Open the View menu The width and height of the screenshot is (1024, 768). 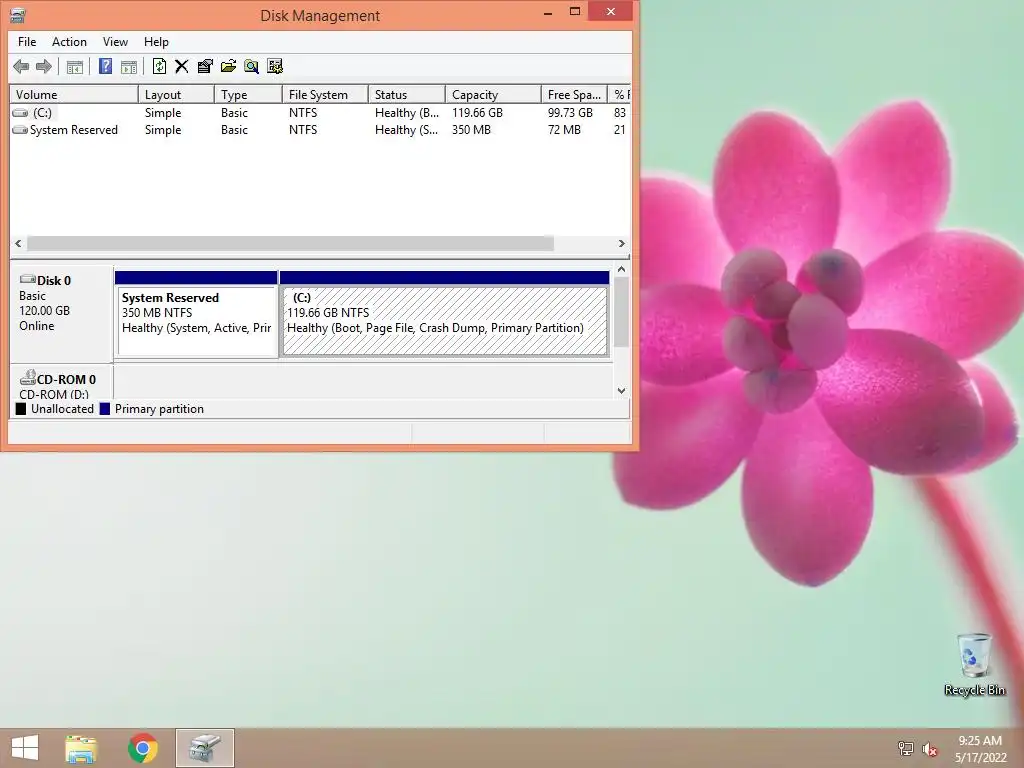115,42
